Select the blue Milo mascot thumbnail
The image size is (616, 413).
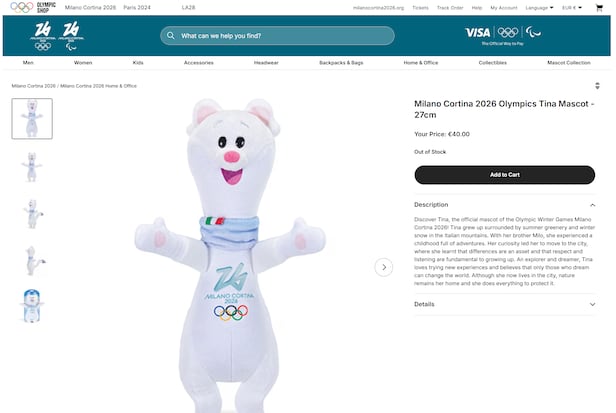point(32,306)
